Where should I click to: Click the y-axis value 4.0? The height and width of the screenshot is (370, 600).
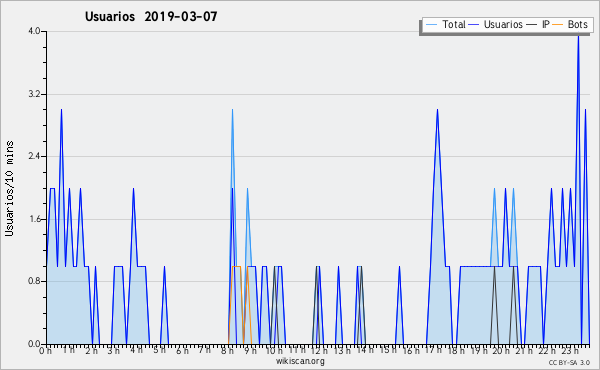pyautogui.click(x=34, y=31)
